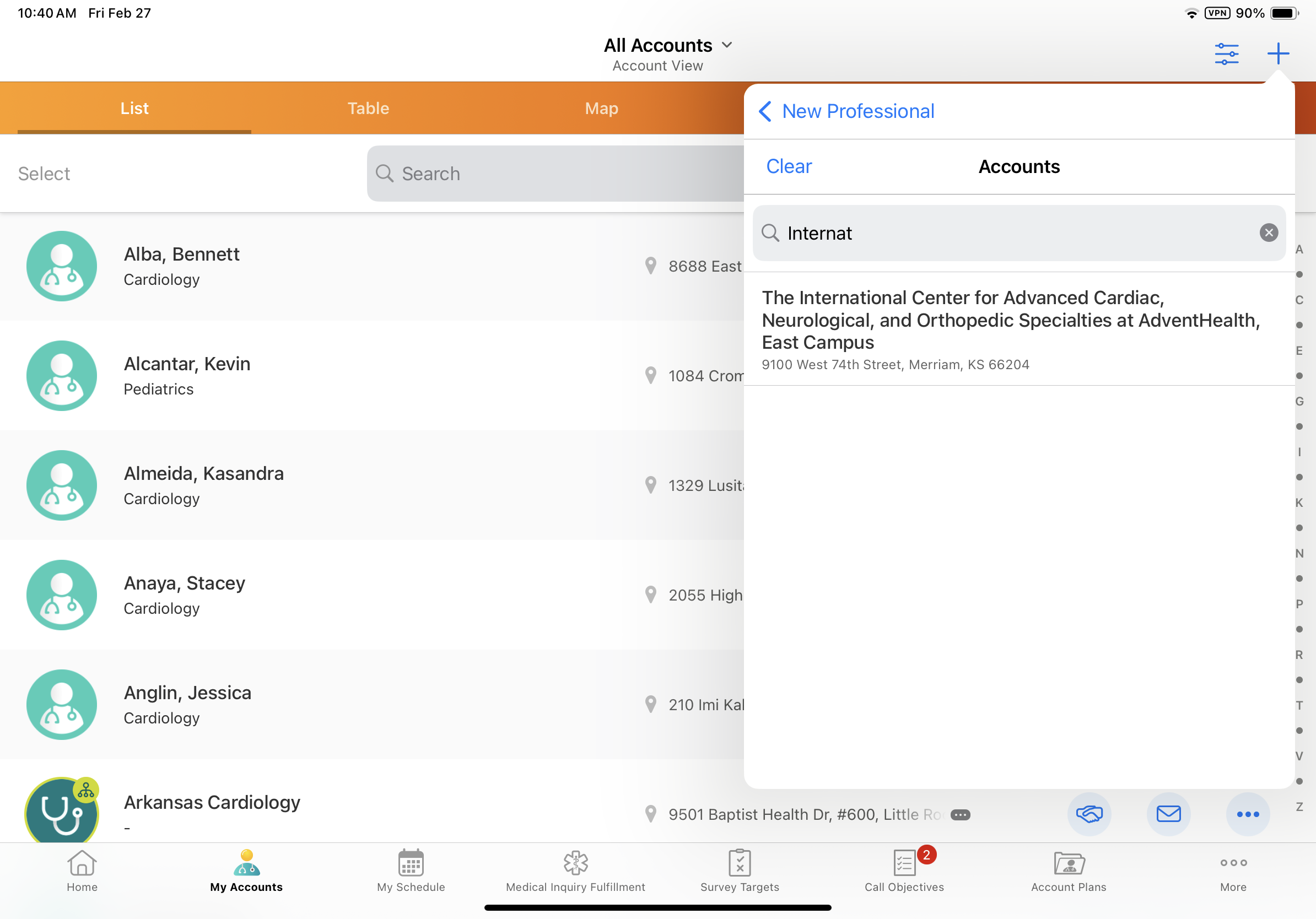Tap the plus add account icon

[1277, 54]
